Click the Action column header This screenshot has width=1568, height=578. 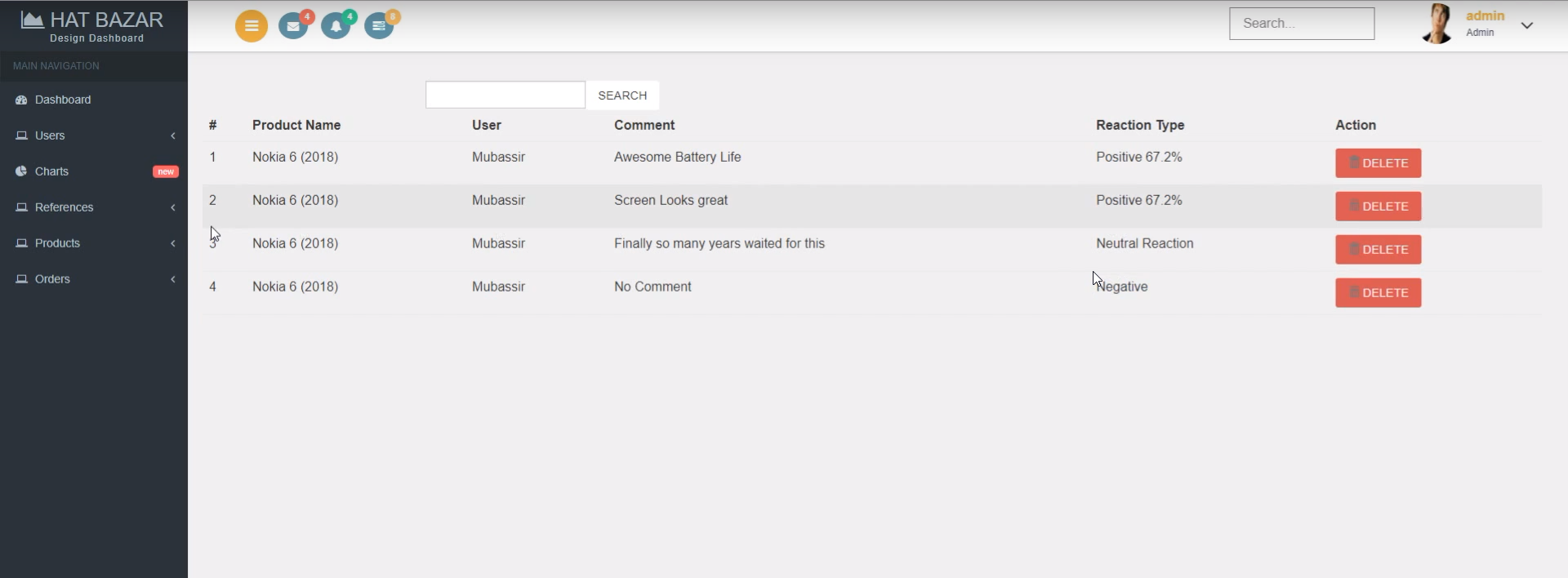tap(1356, 125)
